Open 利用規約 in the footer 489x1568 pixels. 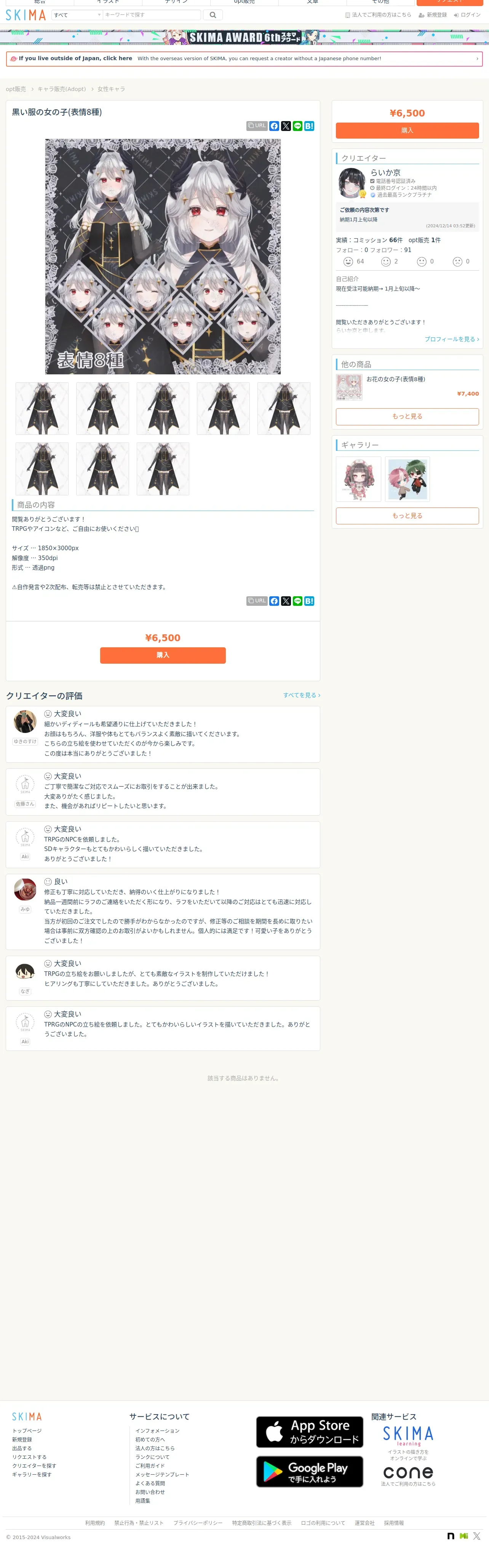pos(95,1523)
